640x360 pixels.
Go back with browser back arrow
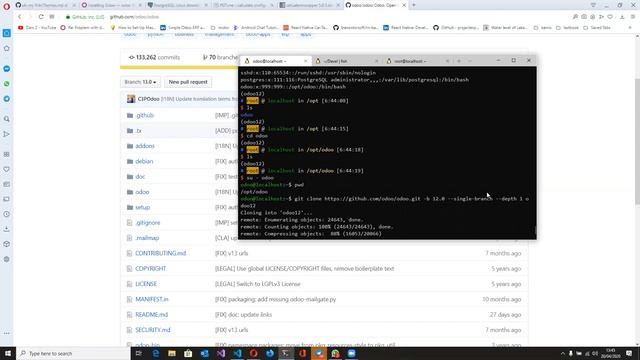click(x=19, y=17)
